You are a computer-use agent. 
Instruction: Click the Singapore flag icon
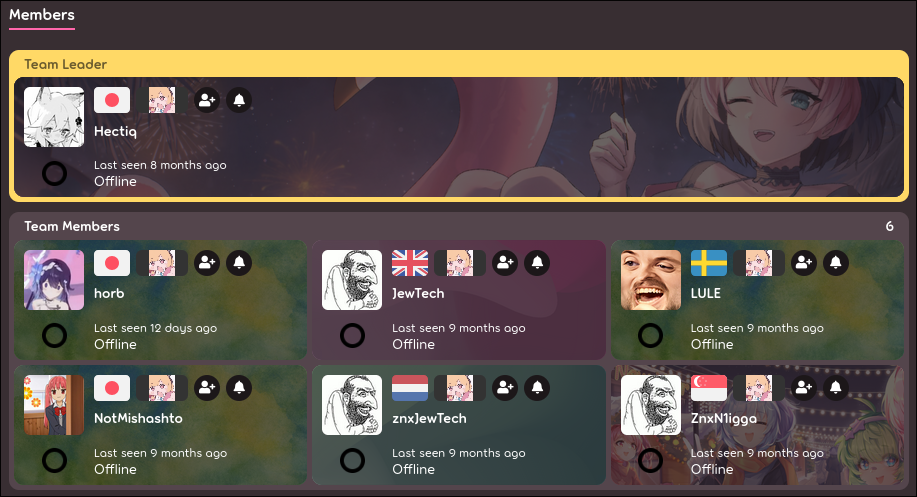point(709,388)
